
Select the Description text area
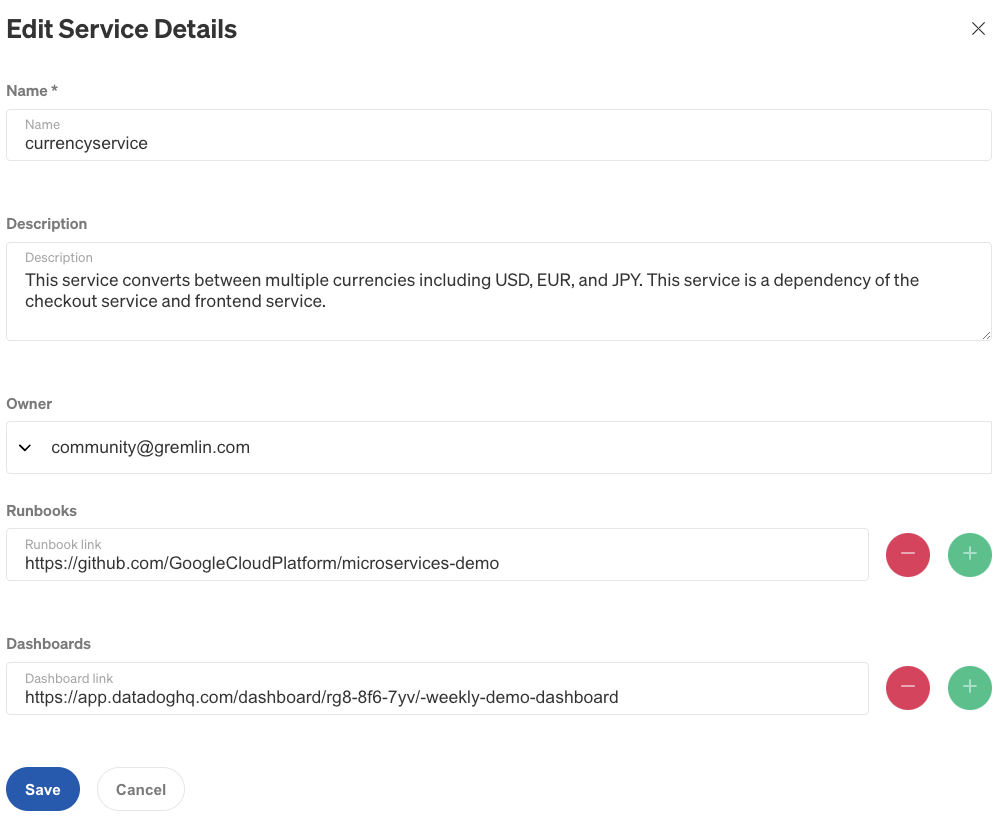tap(498, 290)
